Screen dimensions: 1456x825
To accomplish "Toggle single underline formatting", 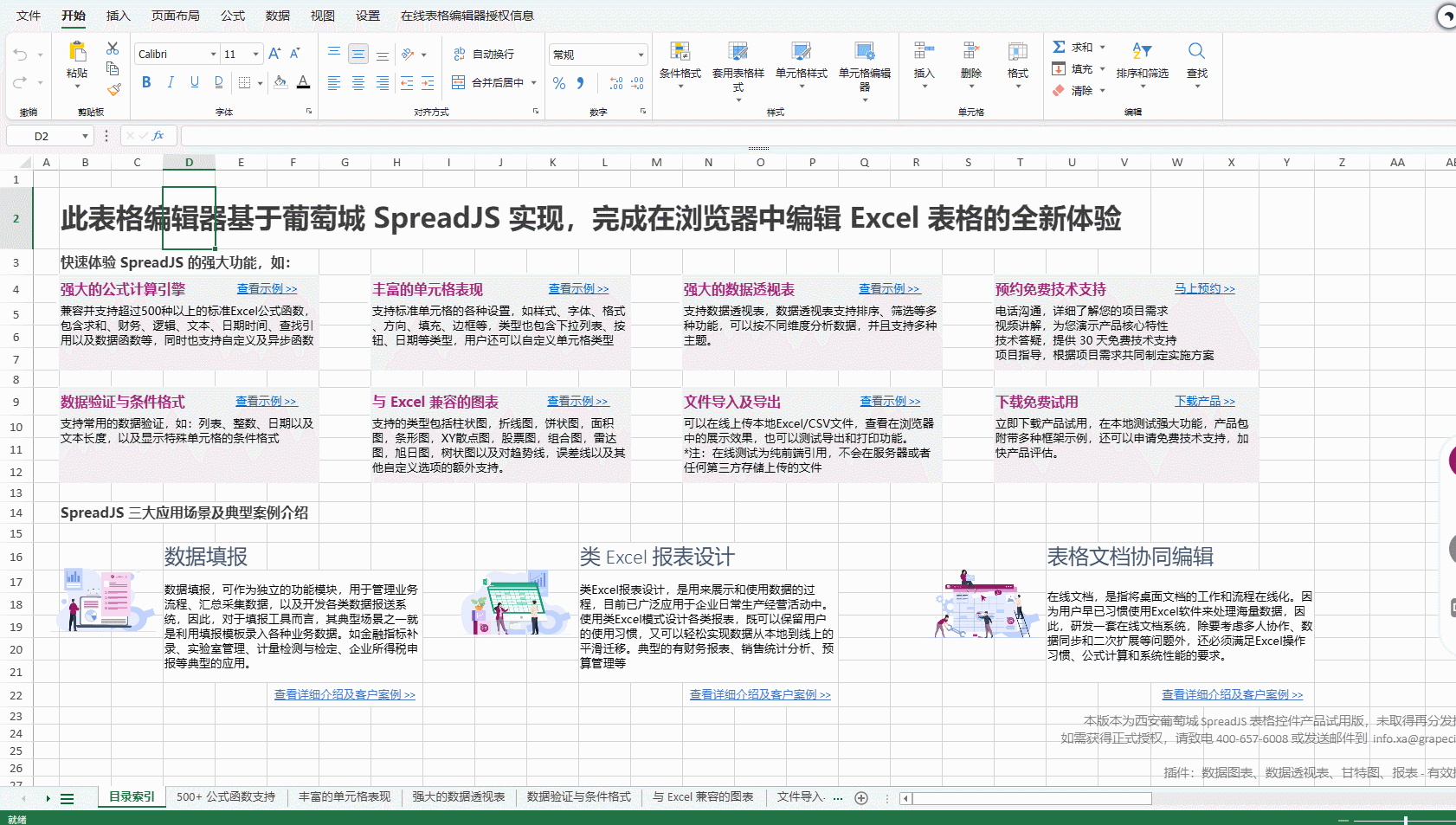I will pos(195,82).
